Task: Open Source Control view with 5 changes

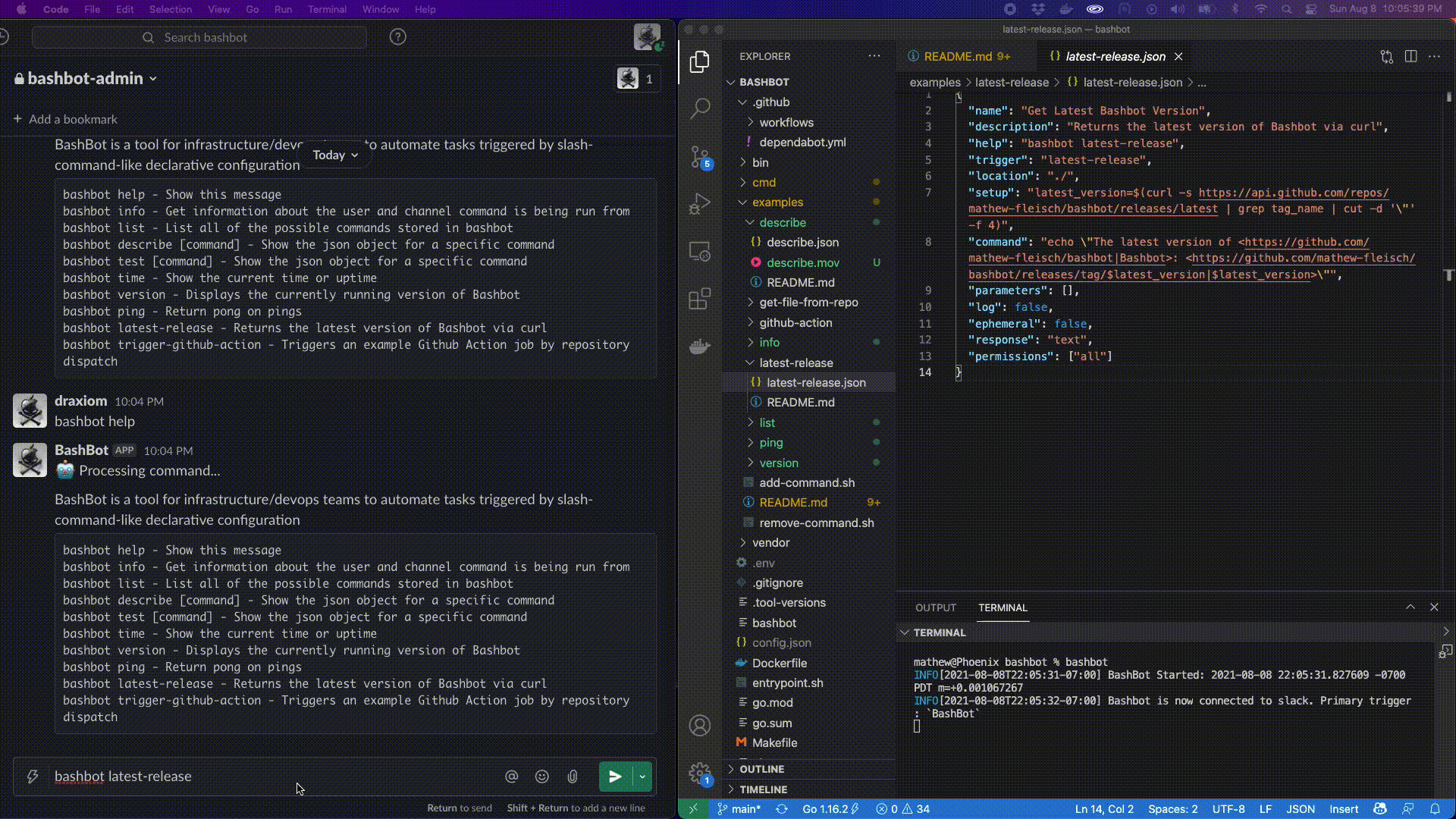Action: coord(700,157)
